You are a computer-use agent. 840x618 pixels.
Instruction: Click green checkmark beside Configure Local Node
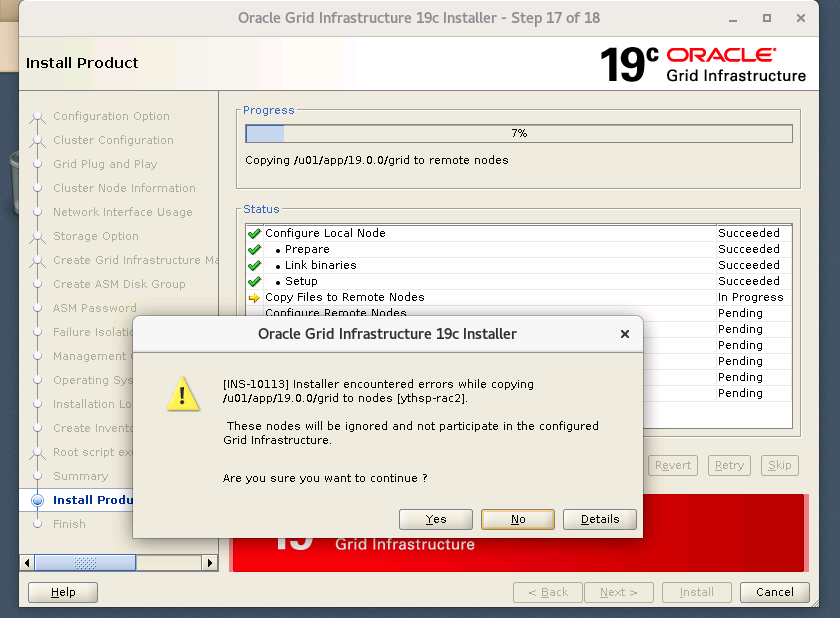254,234
